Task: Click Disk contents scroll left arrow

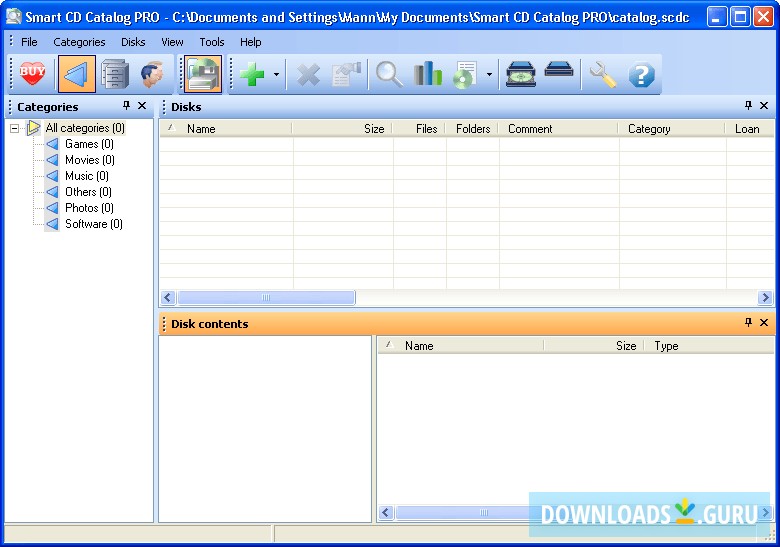Action: pos(387,512)
